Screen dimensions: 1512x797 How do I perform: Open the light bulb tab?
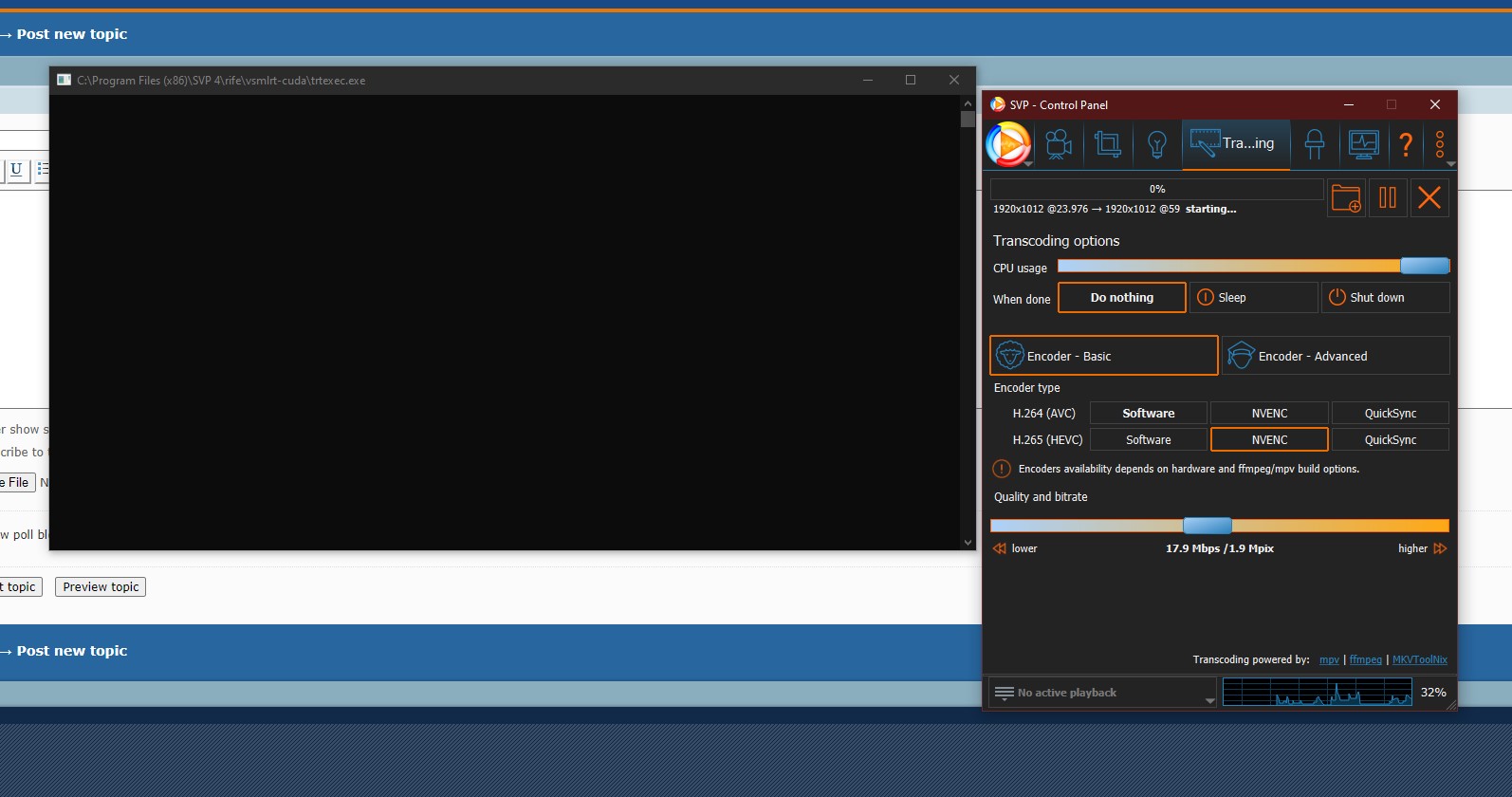pyautogui.click(x=1156, y=144)
